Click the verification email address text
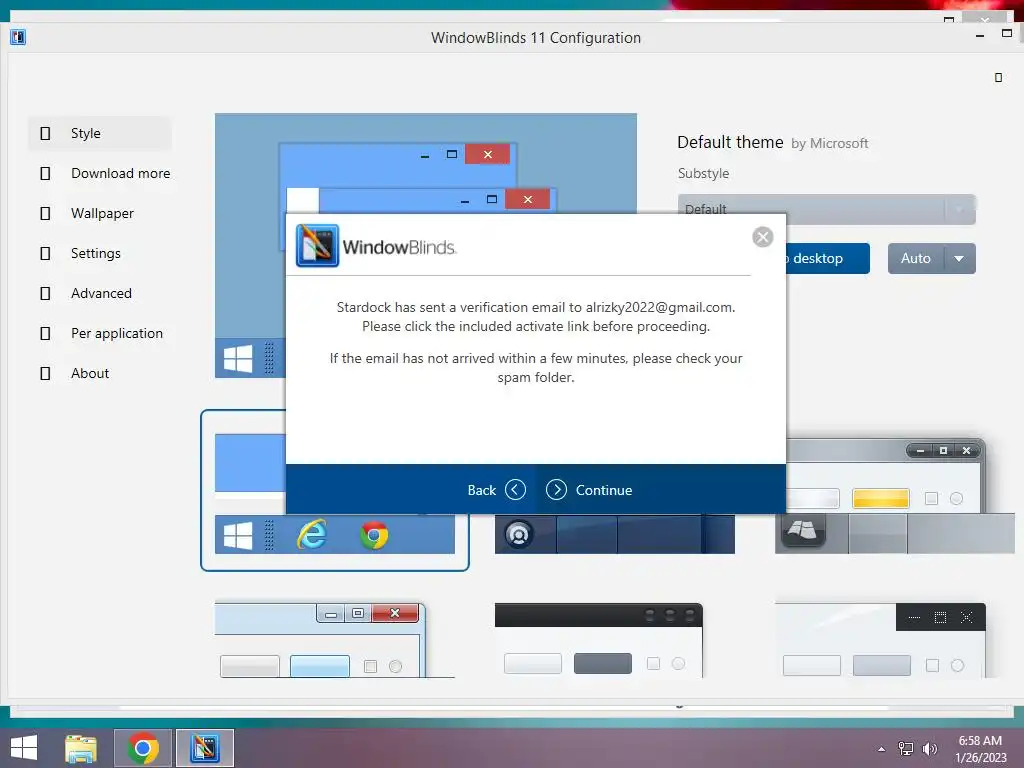Image resolution: width=1024 pixels, height=768 pixels. pyautogui.click(x=659, y=307)
